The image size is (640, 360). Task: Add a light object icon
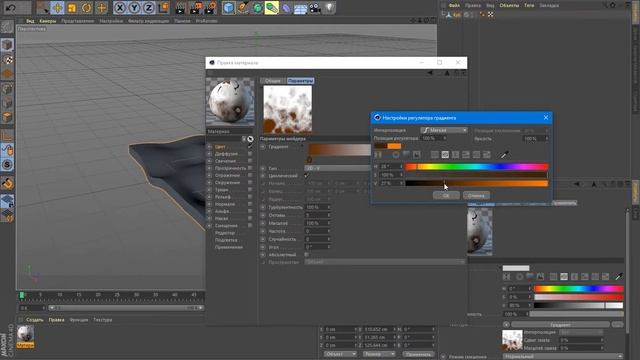(x=329, y=8)
